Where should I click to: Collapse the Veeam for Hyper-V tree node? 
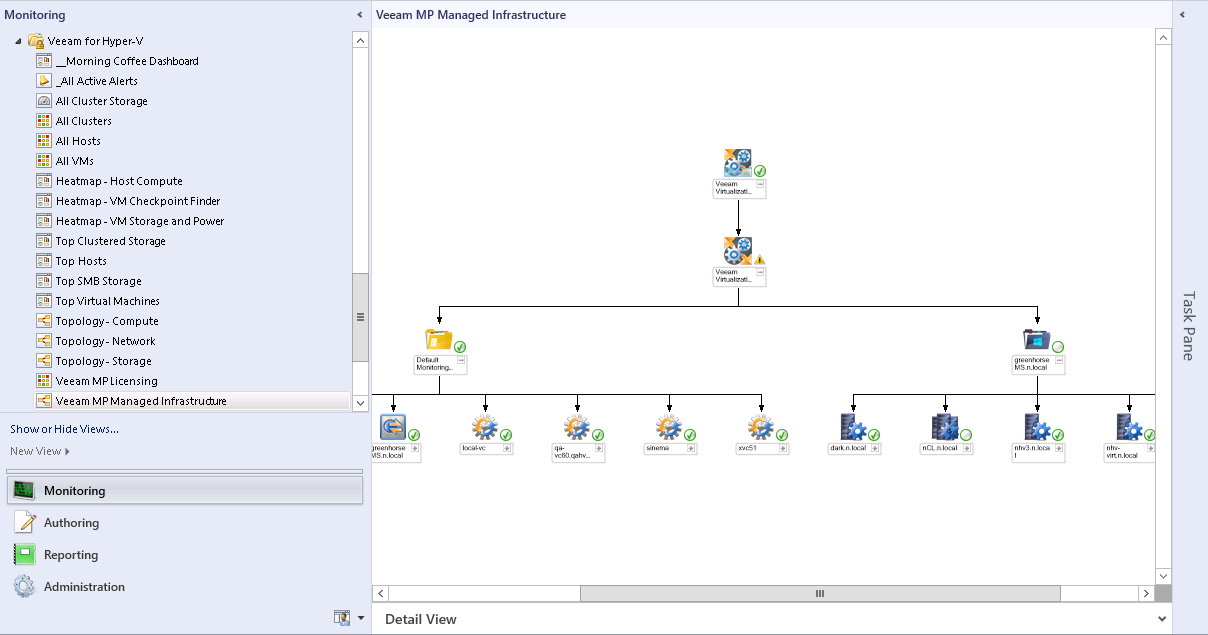point(19,41)
